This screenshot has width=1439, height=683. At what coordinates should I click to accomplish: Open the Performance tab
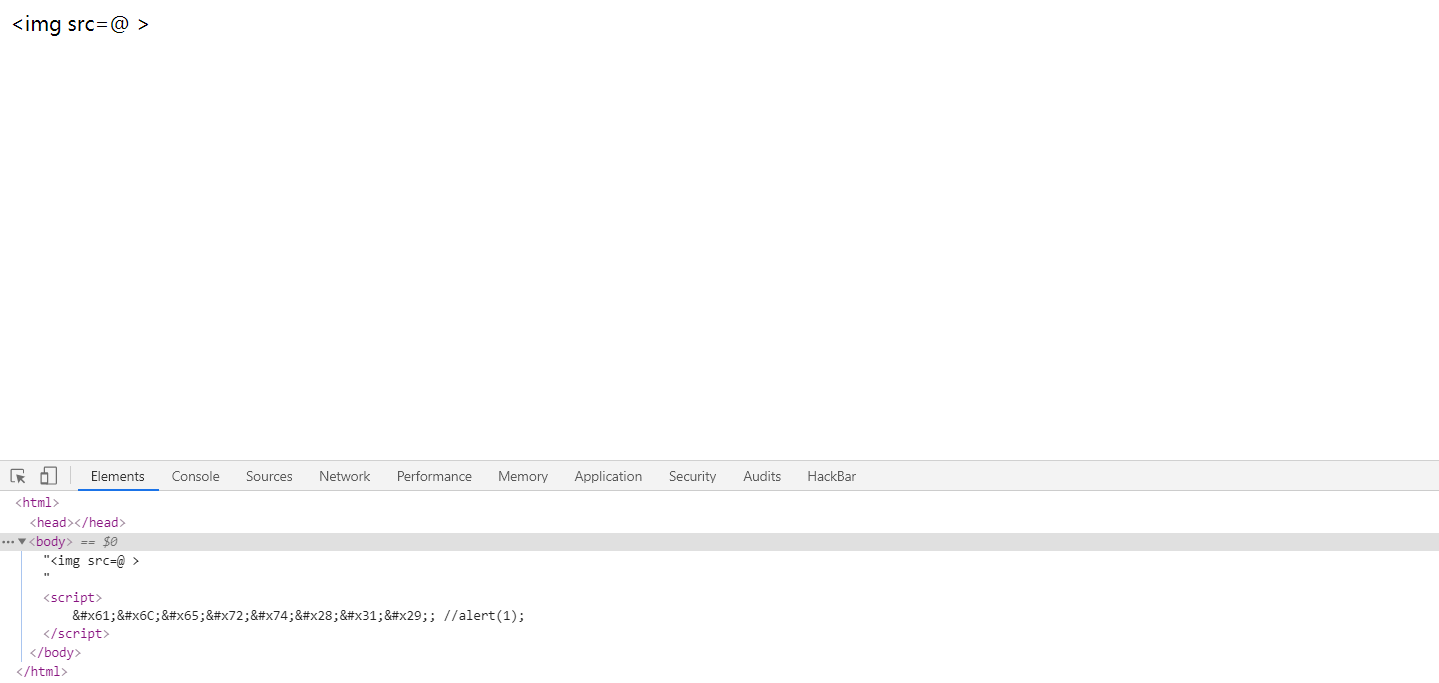pos(434,476)
